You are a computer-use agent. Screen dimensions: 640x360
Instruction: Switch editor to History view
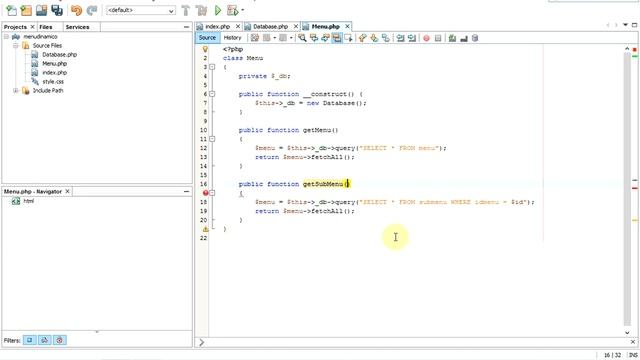[x=233, y=38]
